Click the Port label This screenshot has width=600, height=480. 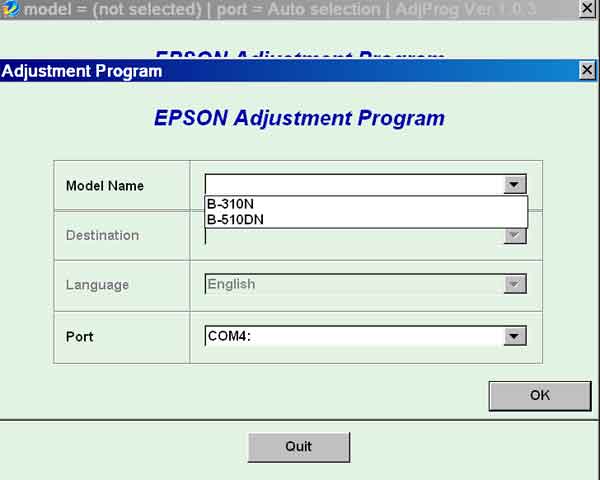click(x=79, y=337)
